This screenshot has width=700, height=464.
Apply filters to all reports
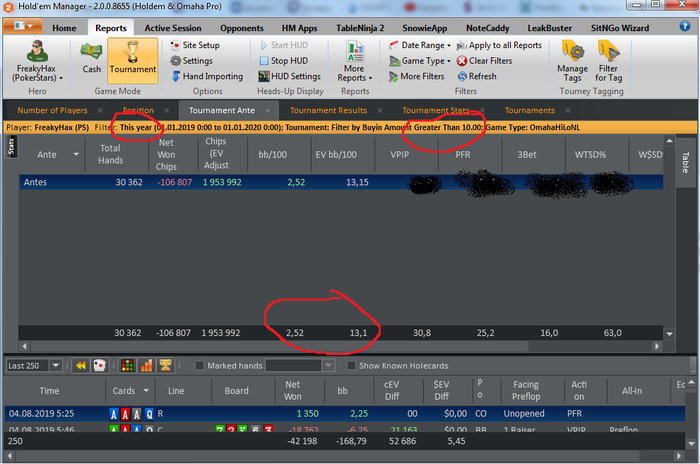(499, 45)
